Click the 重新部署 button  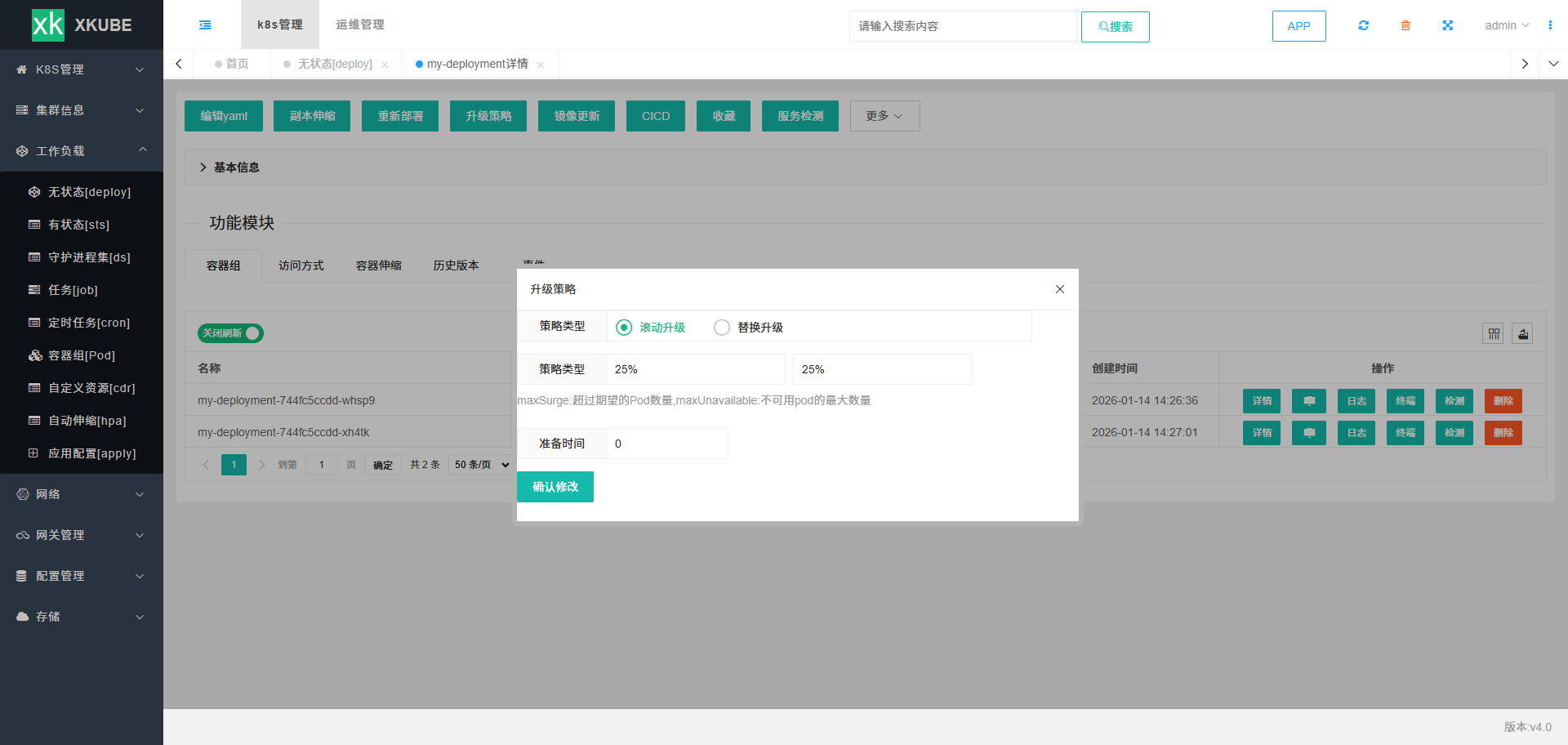point(400,116)
